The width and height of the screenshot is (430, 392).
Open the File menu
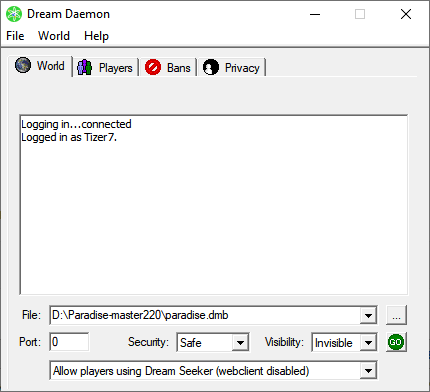point(15,36)
